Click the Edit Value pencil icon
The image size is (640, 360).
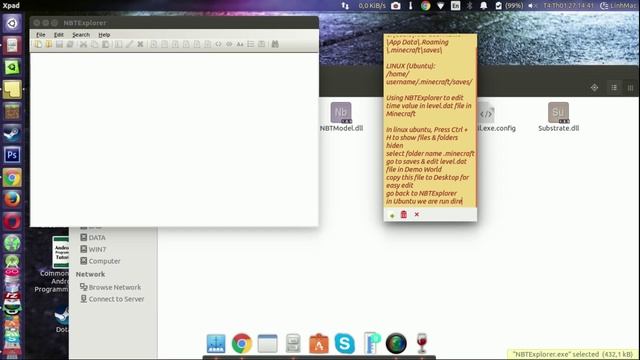[129, 44]
